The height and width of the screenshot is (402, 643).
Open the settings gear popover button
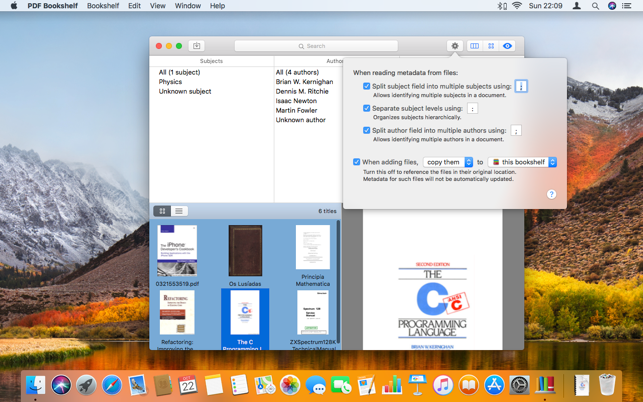coord(455,46)
